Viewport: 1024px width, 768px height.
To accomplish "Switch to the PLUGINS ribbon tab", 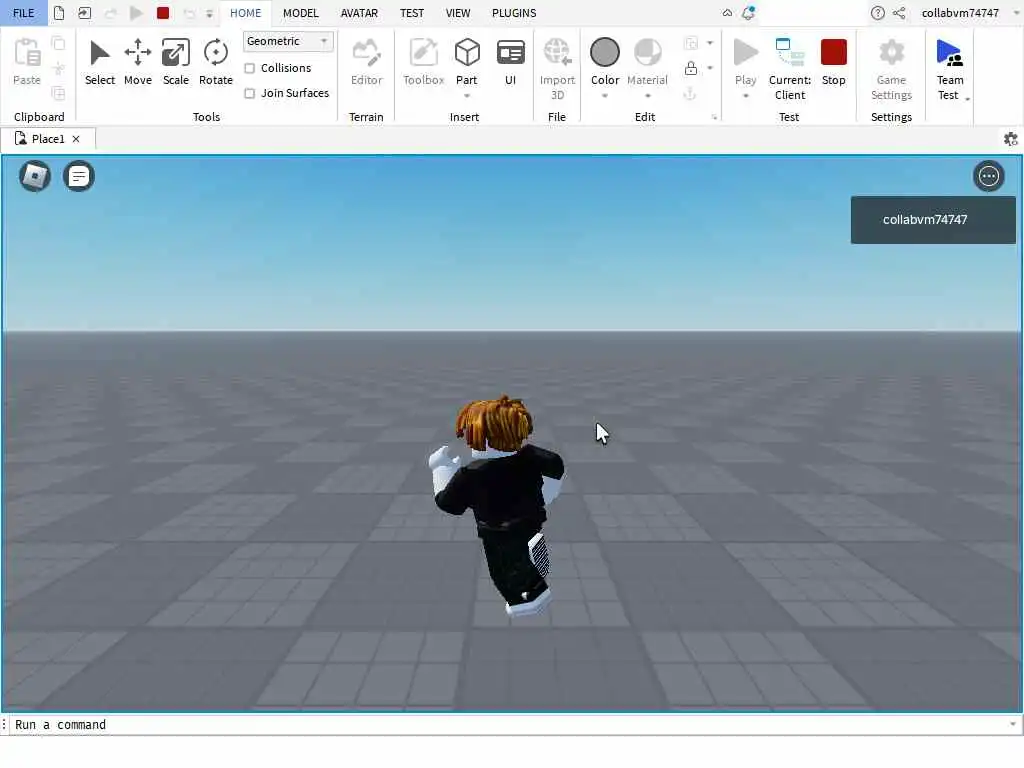I will [x=514, y=13].
